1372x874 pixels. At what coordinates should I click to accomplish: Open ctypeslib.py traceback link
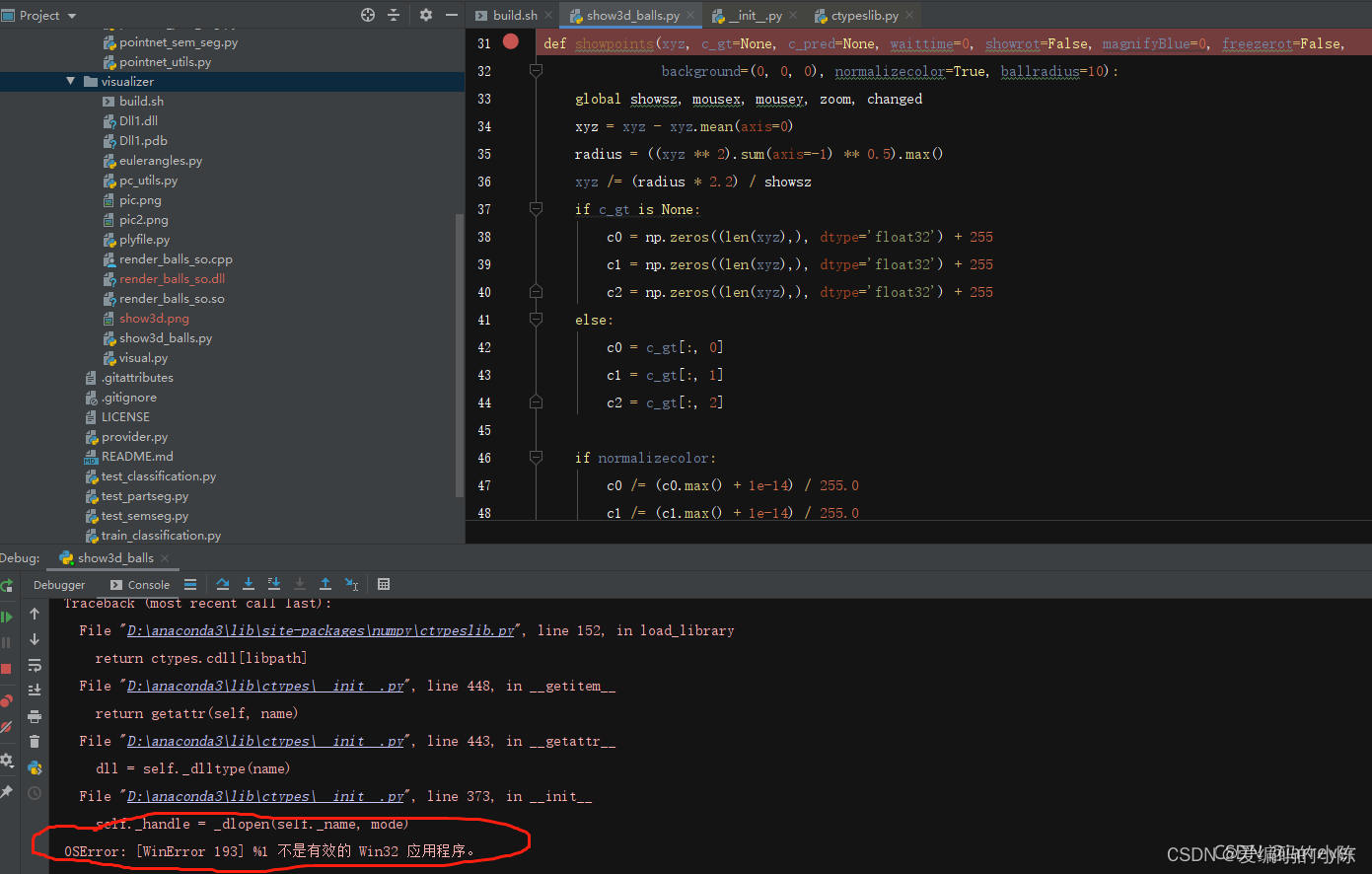pyautogui.click(x=322, y=630)
